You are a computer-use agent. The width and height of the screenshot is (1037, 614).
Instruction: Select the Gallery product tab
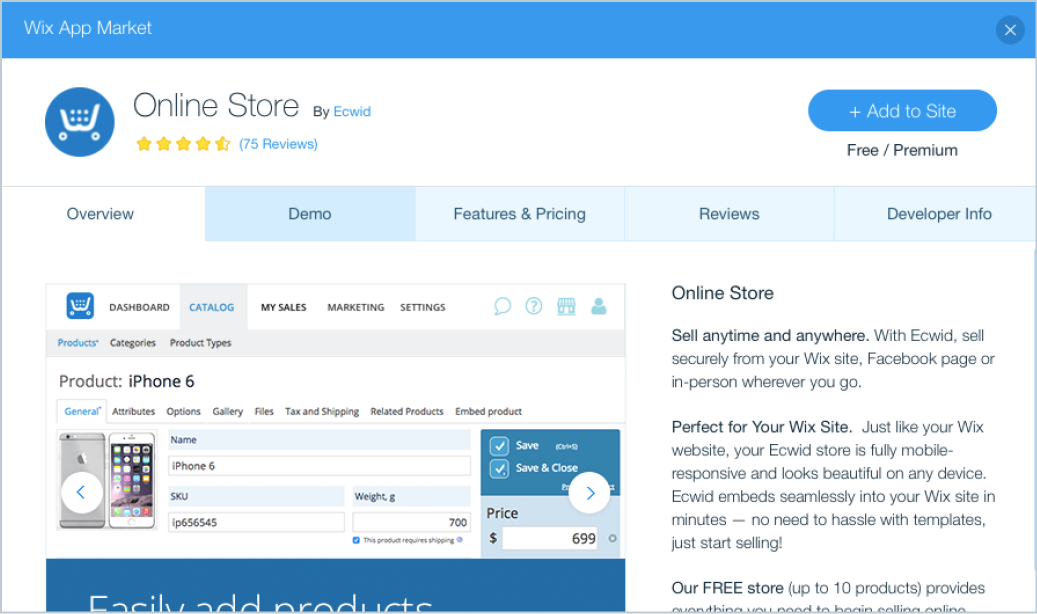[228, 411]
